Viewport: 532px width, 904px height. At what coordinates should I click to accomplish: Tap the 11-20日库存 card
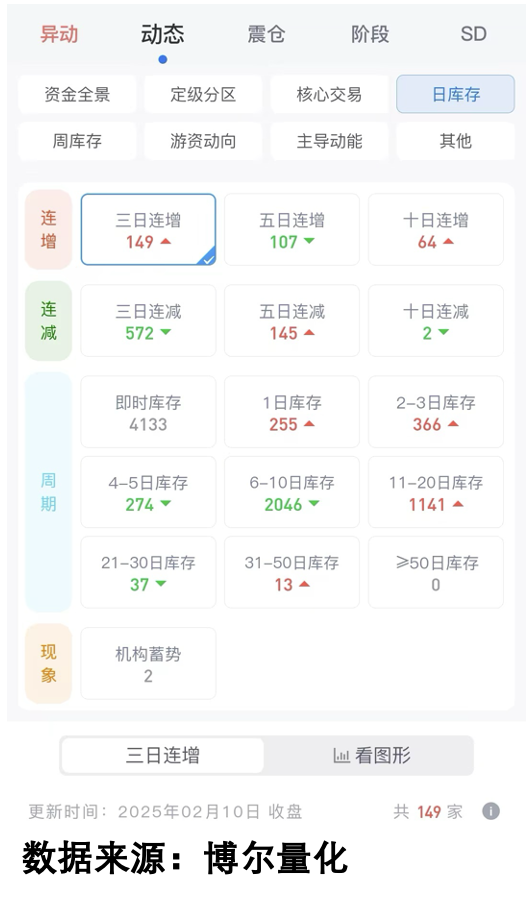tap(436, 492)
